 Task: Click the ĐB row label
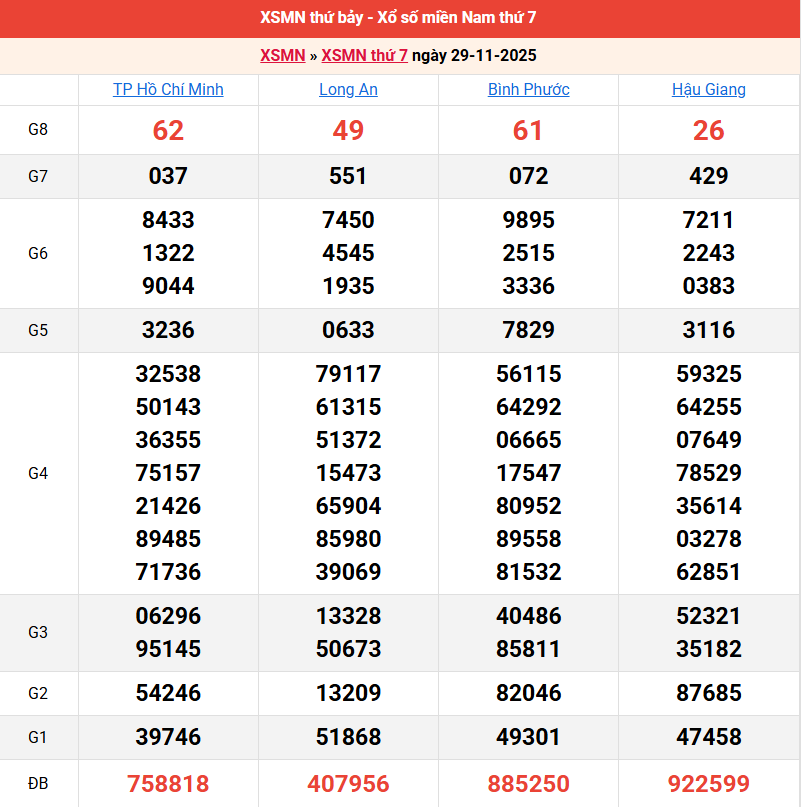tap(38, 784)
